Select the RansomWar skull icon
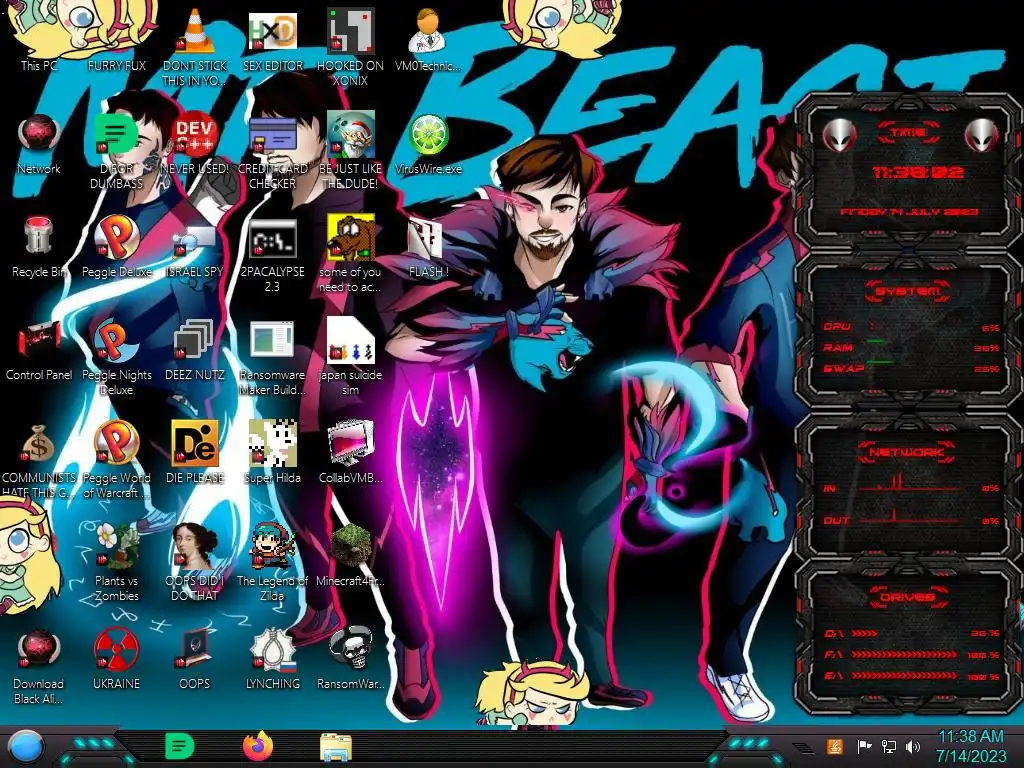This screenshot has height=768, width=1024. (350, 658)
